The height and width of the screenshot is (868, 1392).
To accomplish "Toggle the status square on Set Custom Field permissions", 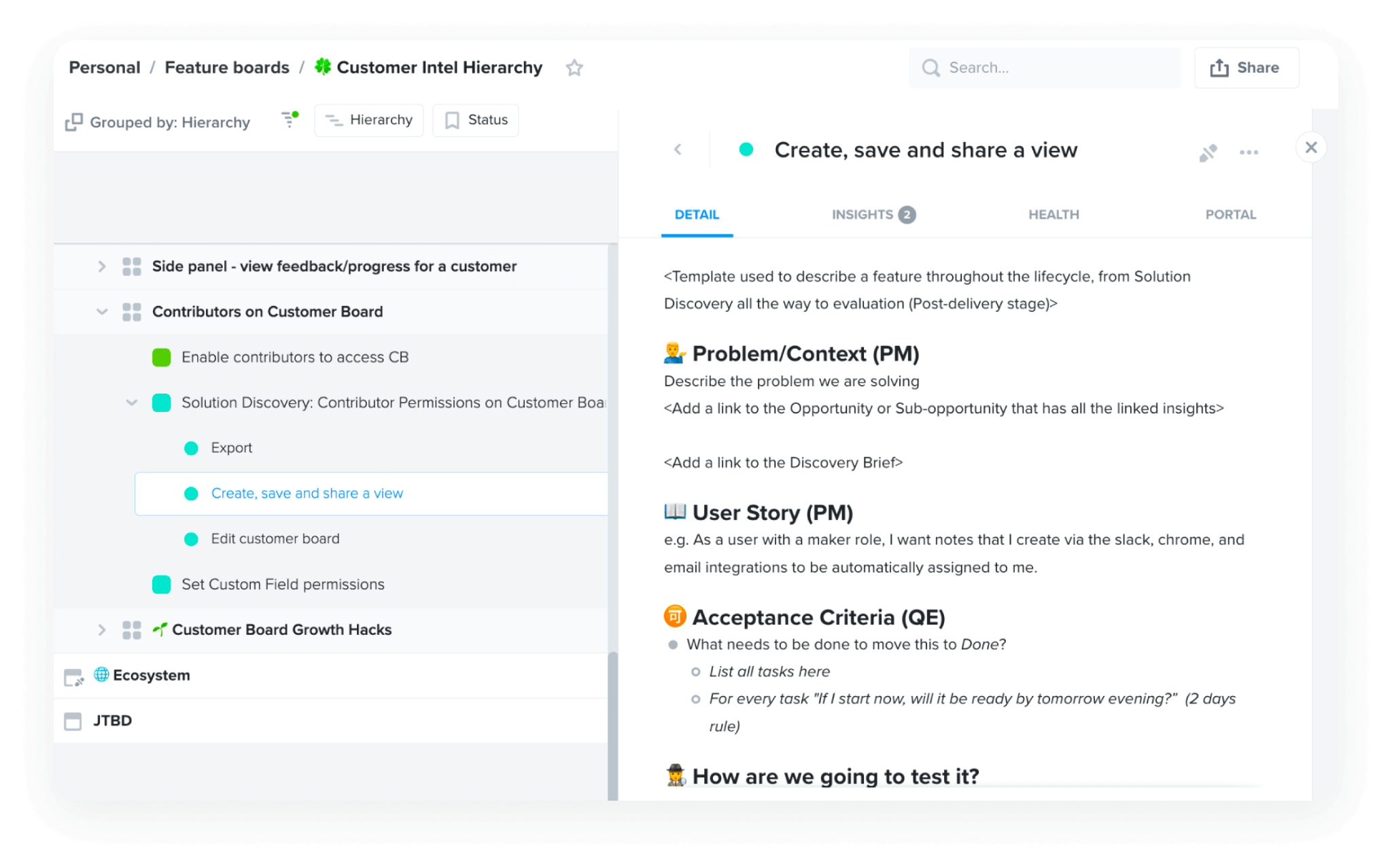I will pos(161,584).
